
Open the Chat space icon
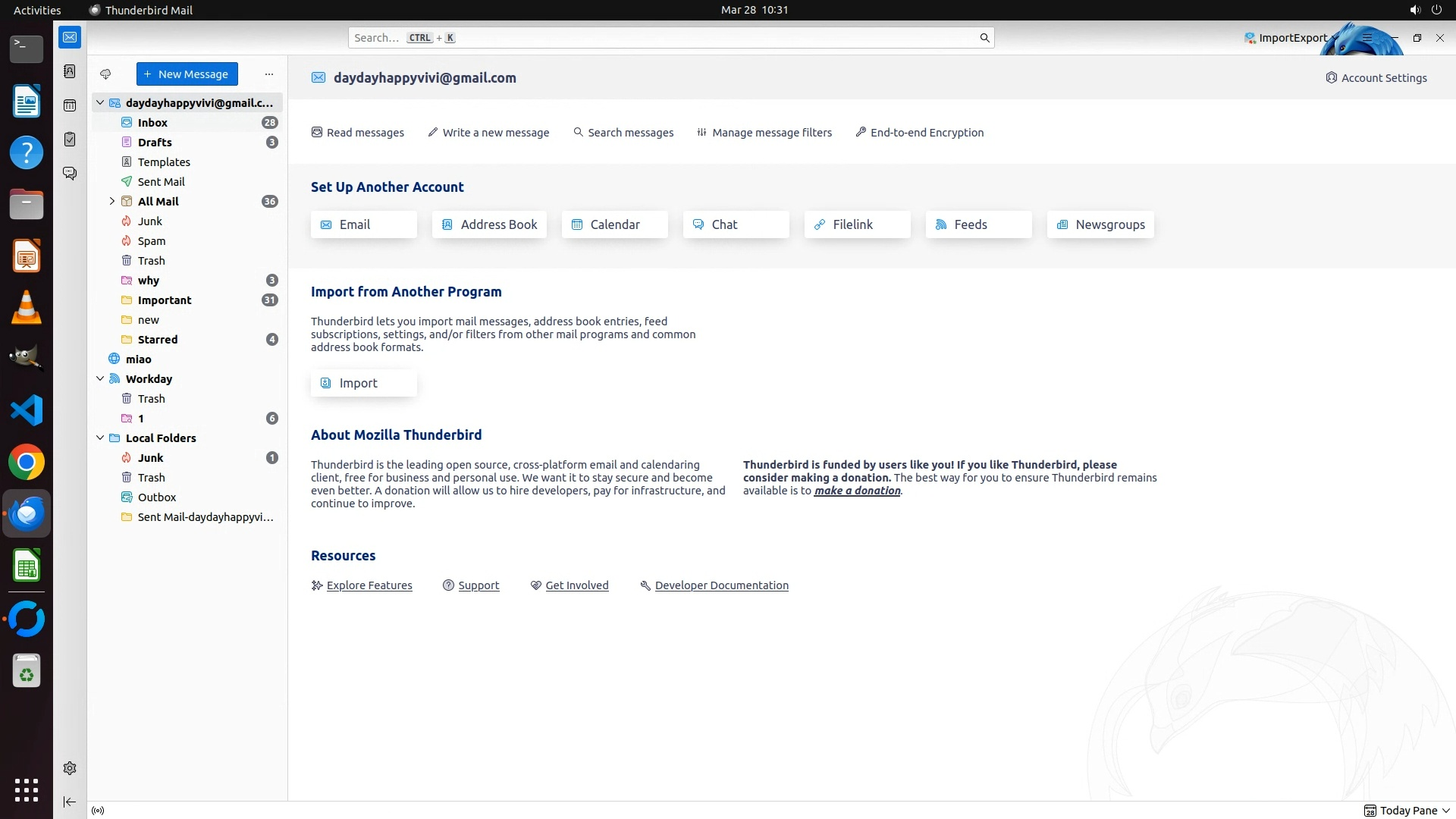(x=70, y=174)
